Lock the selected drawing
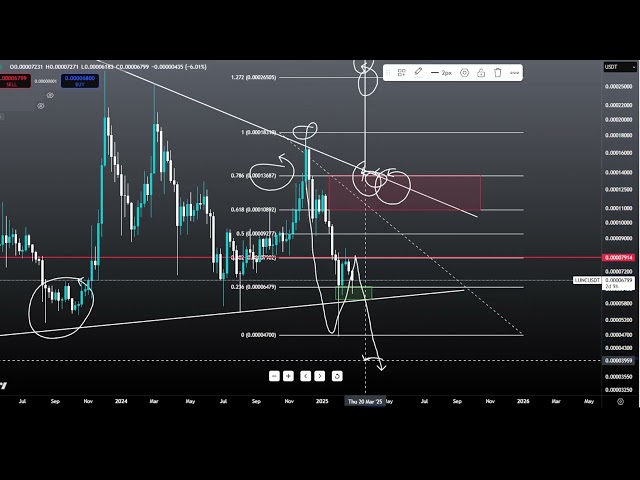 pos(481,73)
